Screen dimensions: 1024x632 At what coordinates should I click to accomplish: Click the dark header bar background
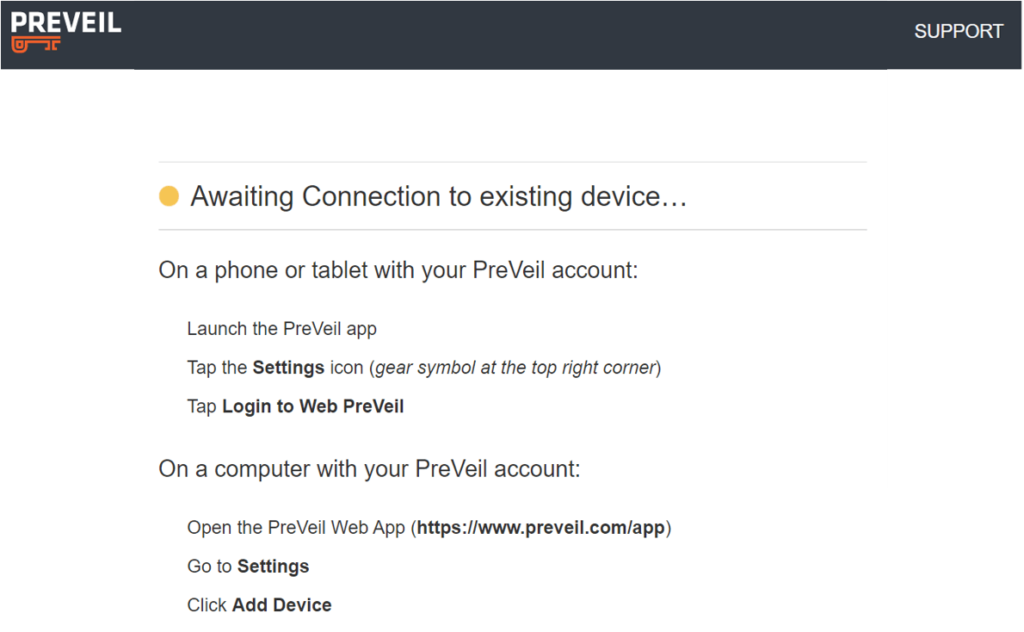coord(509,35)
